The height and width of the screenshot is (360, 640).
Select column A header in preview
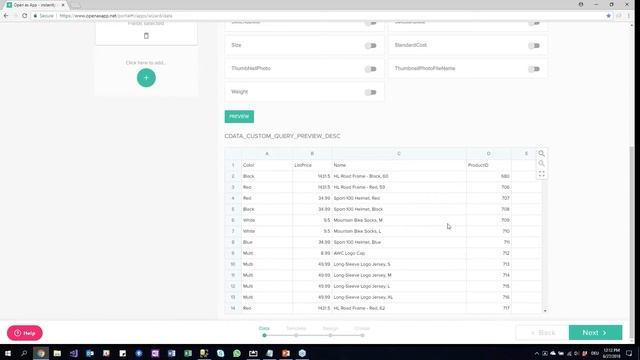(x=267, y=154)
